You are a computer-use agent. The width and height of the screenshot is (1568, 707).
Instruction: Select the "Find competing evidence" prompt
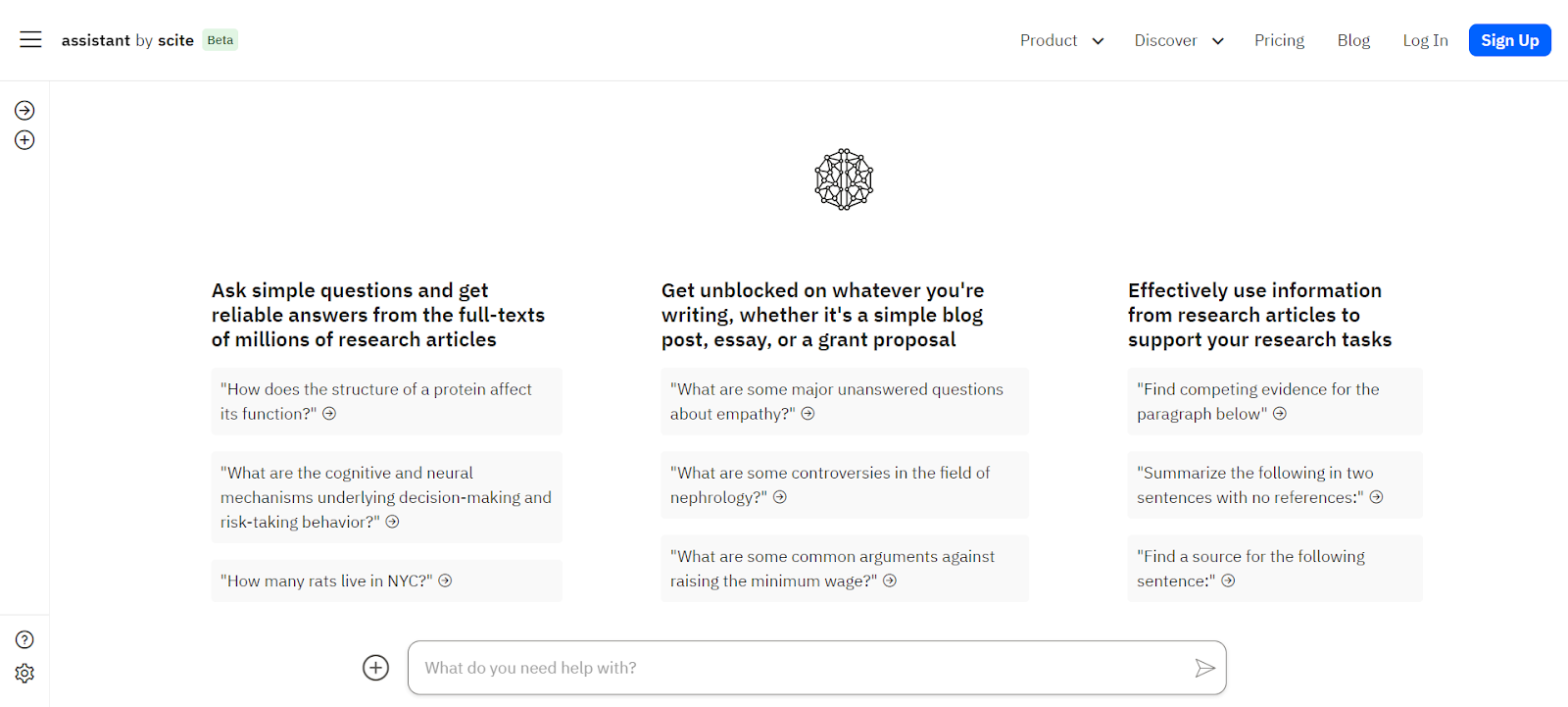(1274, 401)
